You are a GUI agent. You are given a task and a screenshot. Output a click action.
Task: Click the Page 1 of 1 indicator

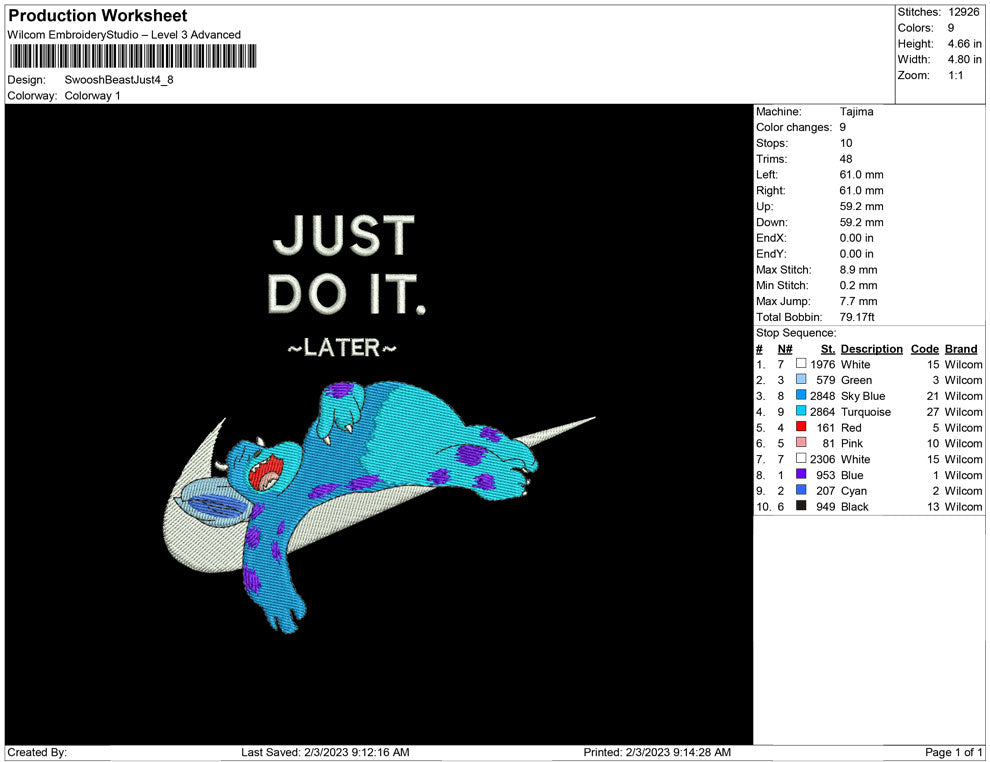coord(954,752)
